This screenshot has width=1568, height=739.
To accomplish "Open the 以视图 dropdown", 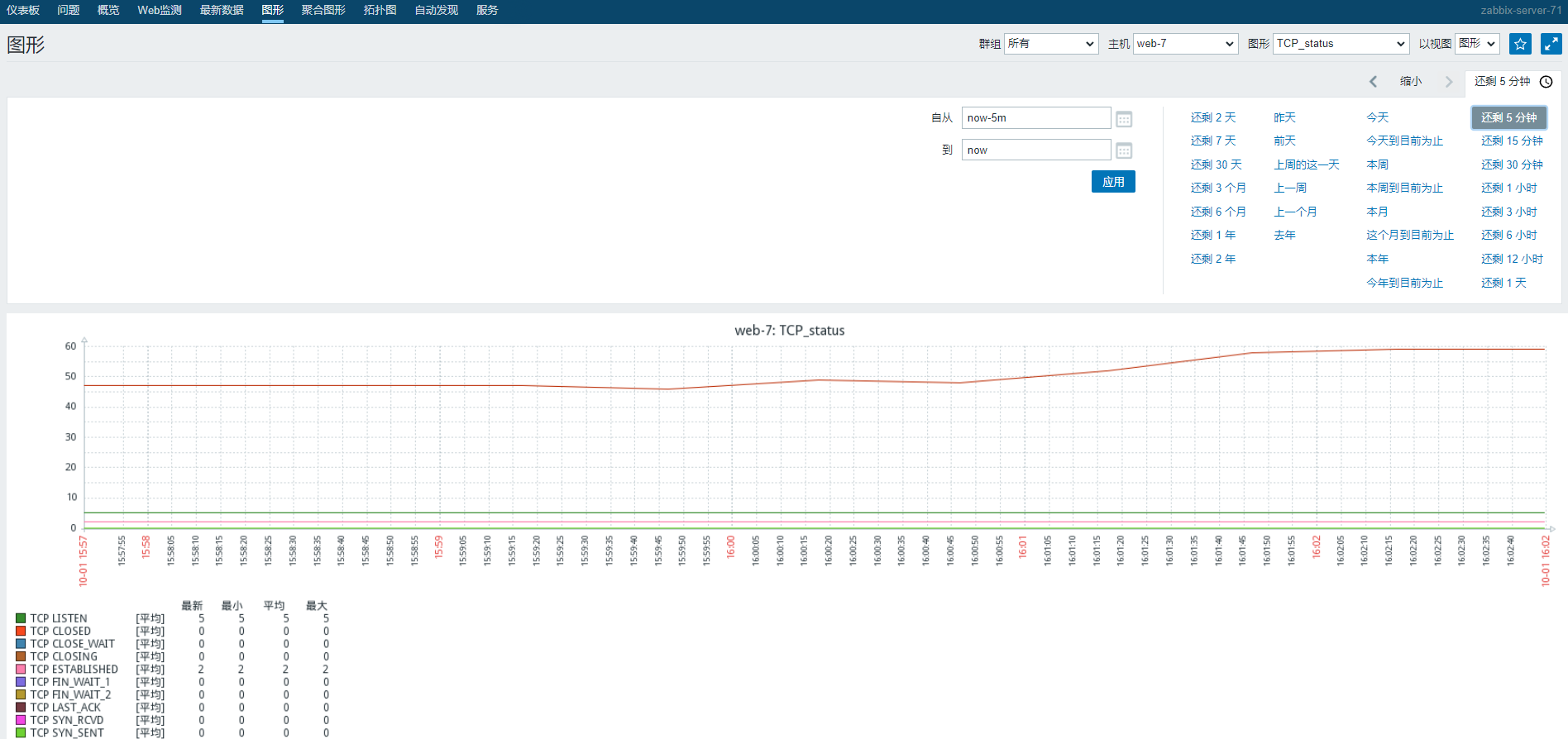I will tap(1477, 44).
